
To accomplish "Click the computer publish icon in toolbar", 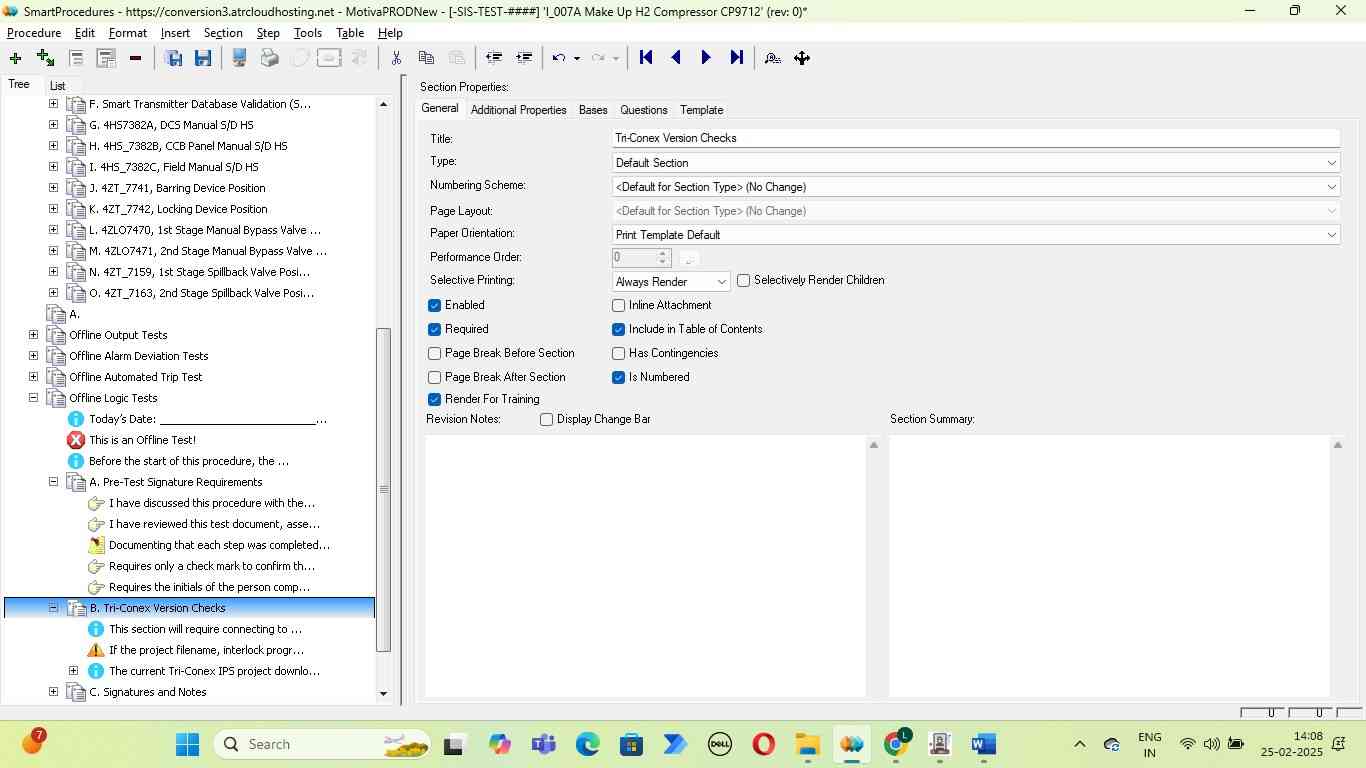I will [x=239, y=58].
